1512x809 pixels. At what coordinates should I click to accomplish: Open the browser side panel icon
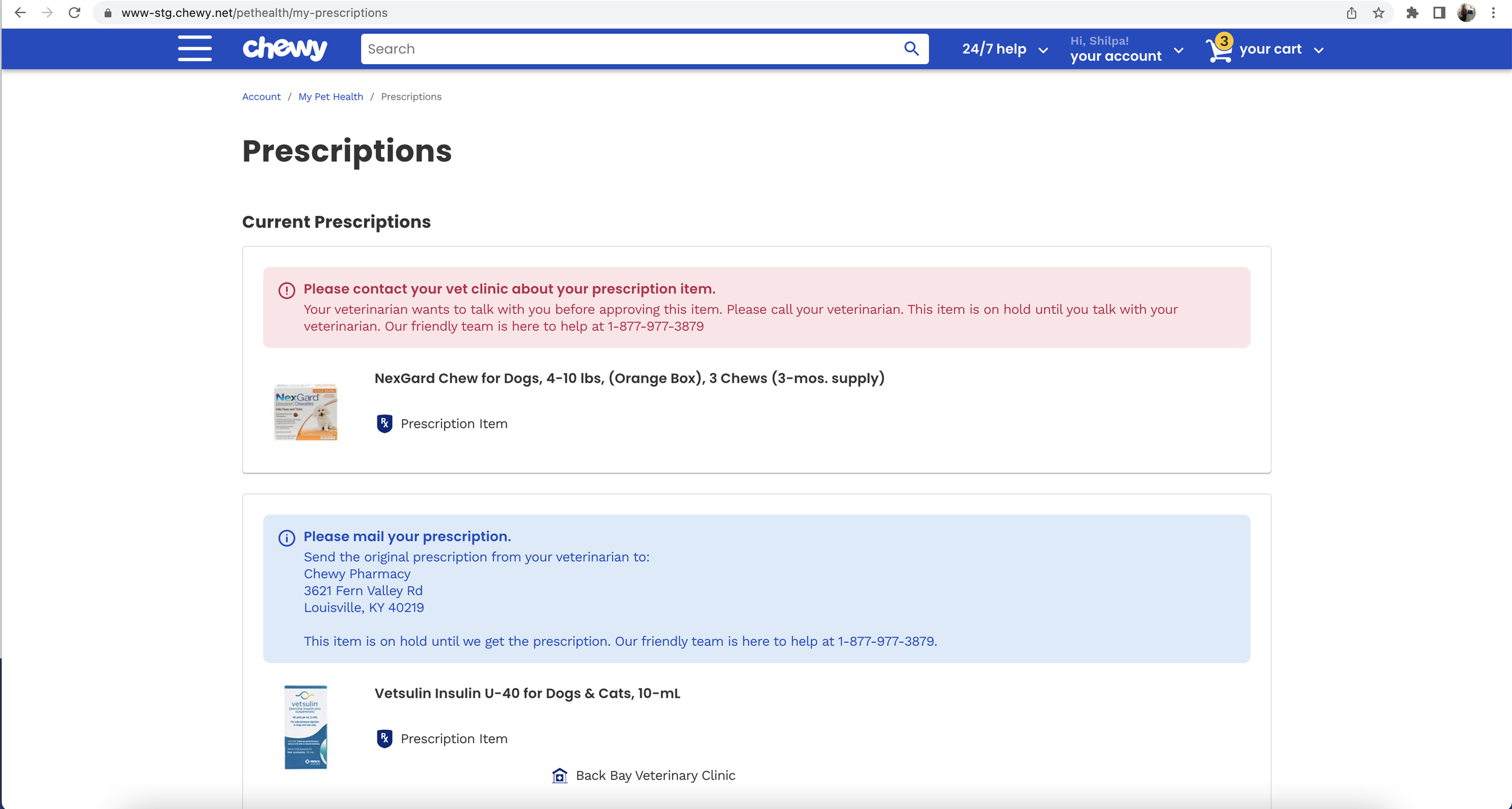(x=1439, y=13)
